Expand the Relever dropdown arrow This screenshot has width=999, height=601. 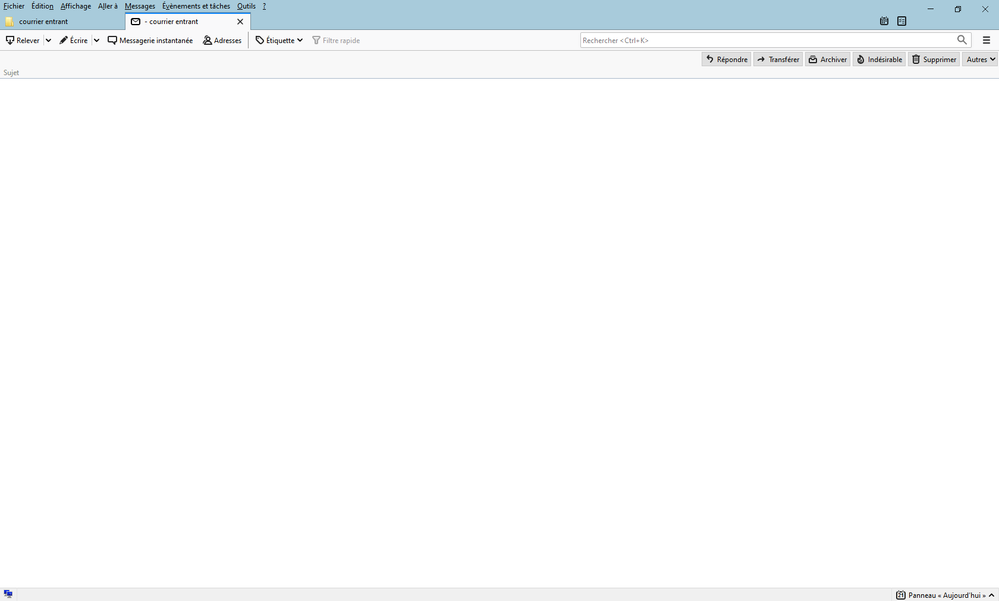48,40
